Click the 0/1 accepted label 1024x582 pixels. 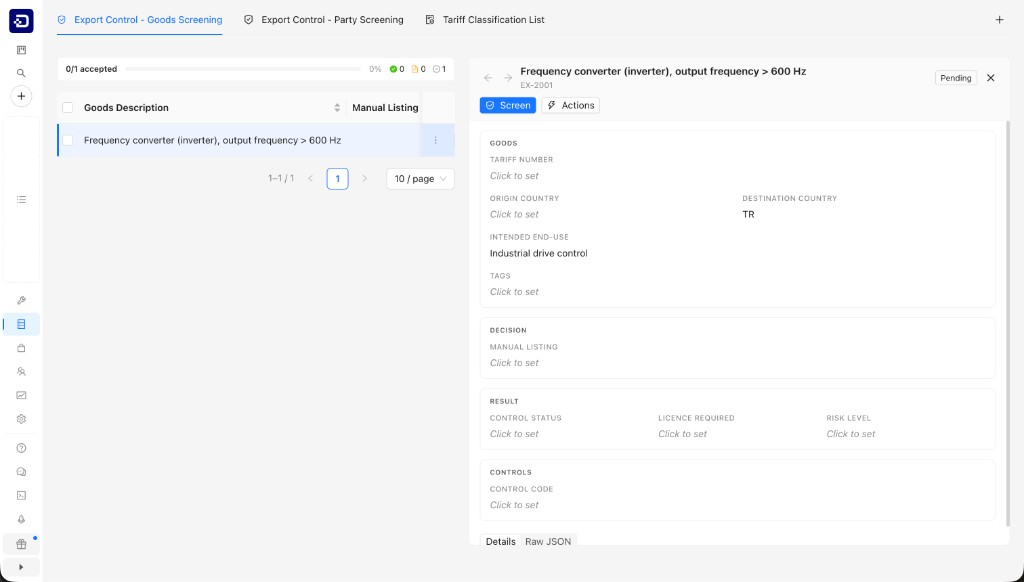pyautogui.click(x=91, y=69)
